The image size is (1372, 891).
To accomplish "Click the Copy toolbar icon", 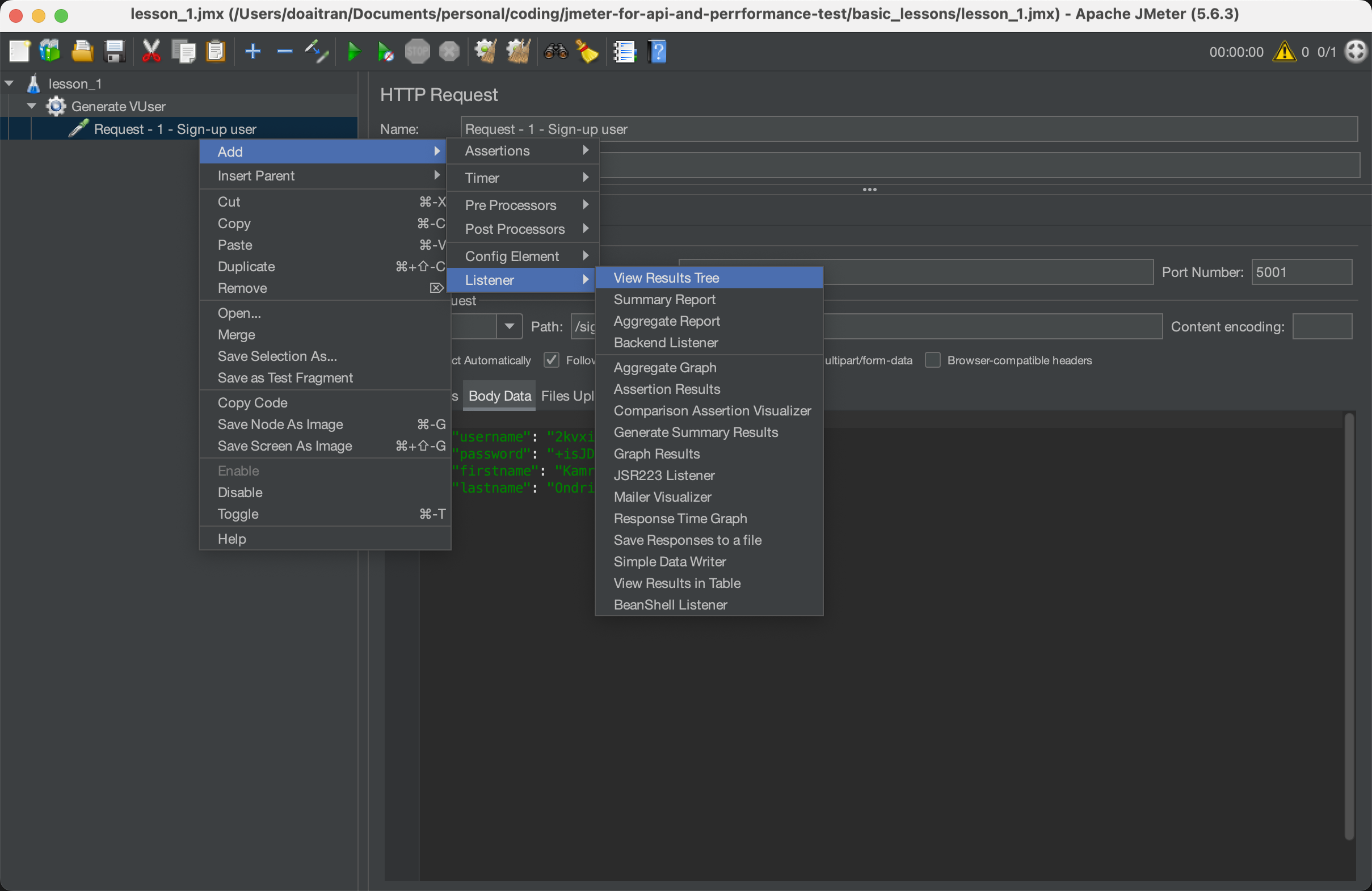I will tap(184, 51).
